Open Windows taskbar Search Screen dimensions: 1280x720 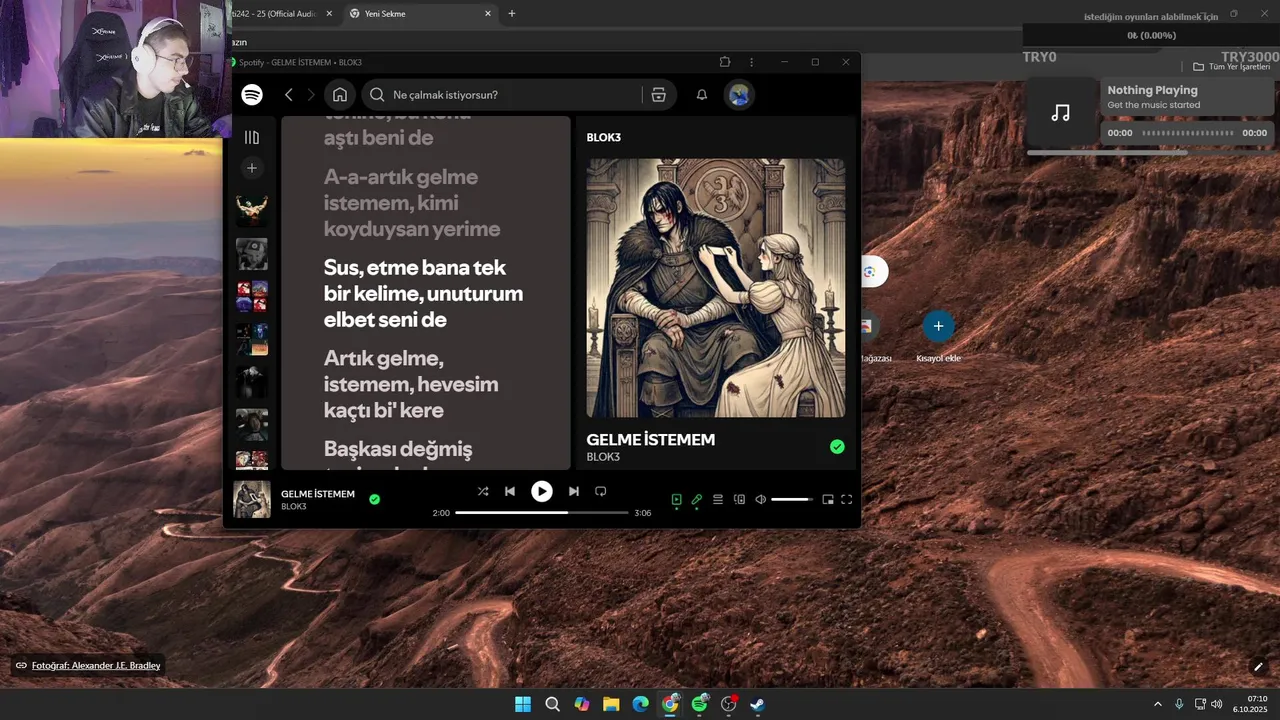click(552, 704)
